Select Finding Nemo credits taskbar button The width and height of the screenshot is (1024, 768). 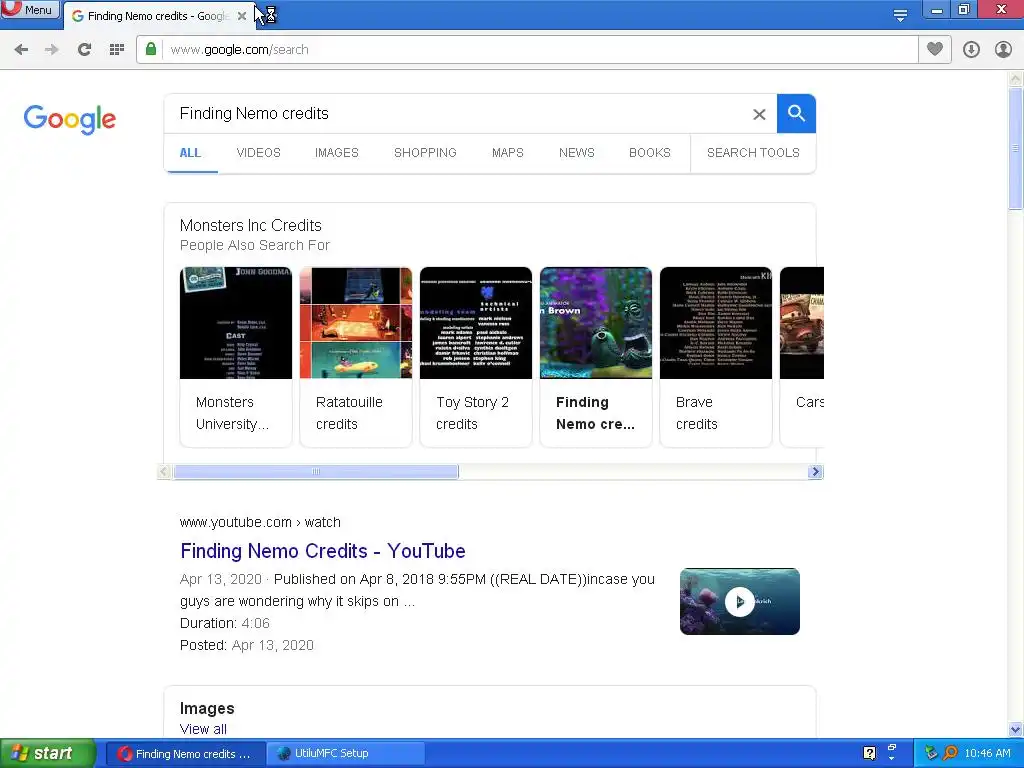coord(185,754)
